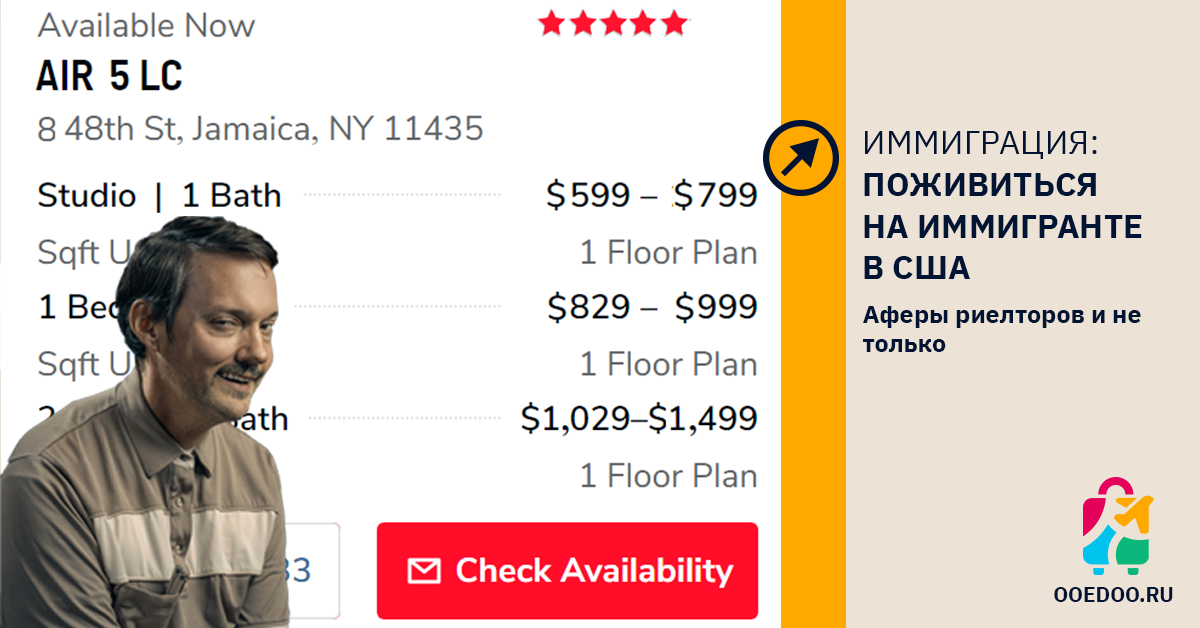Click the OOEDOO.RU site name text
The height and width of the screenshot is (628, 1200).
[1113, 594]
